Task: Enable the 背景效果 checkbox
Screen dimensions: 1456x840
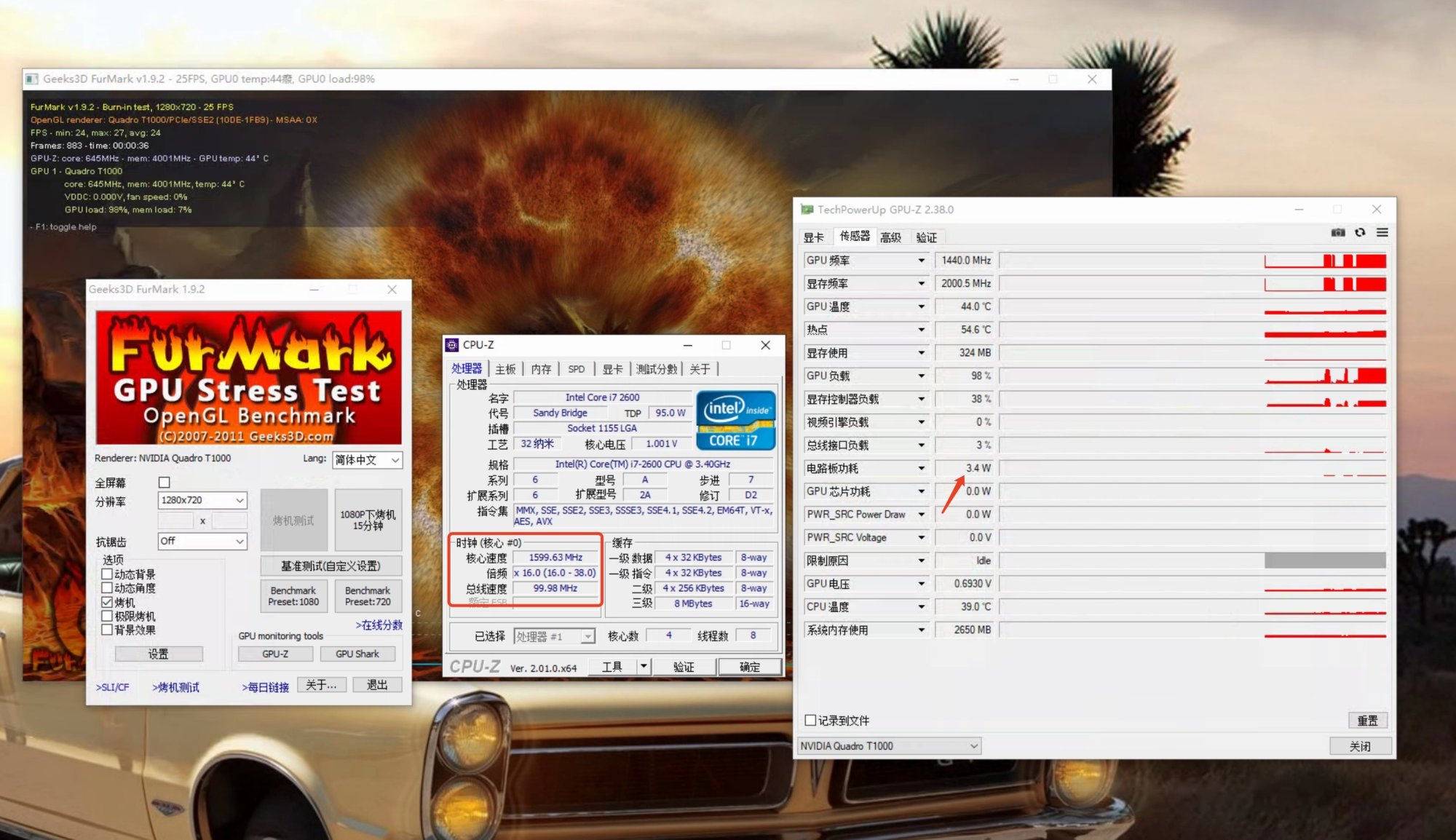Action: pyautogui.click(x=107, y=630)
